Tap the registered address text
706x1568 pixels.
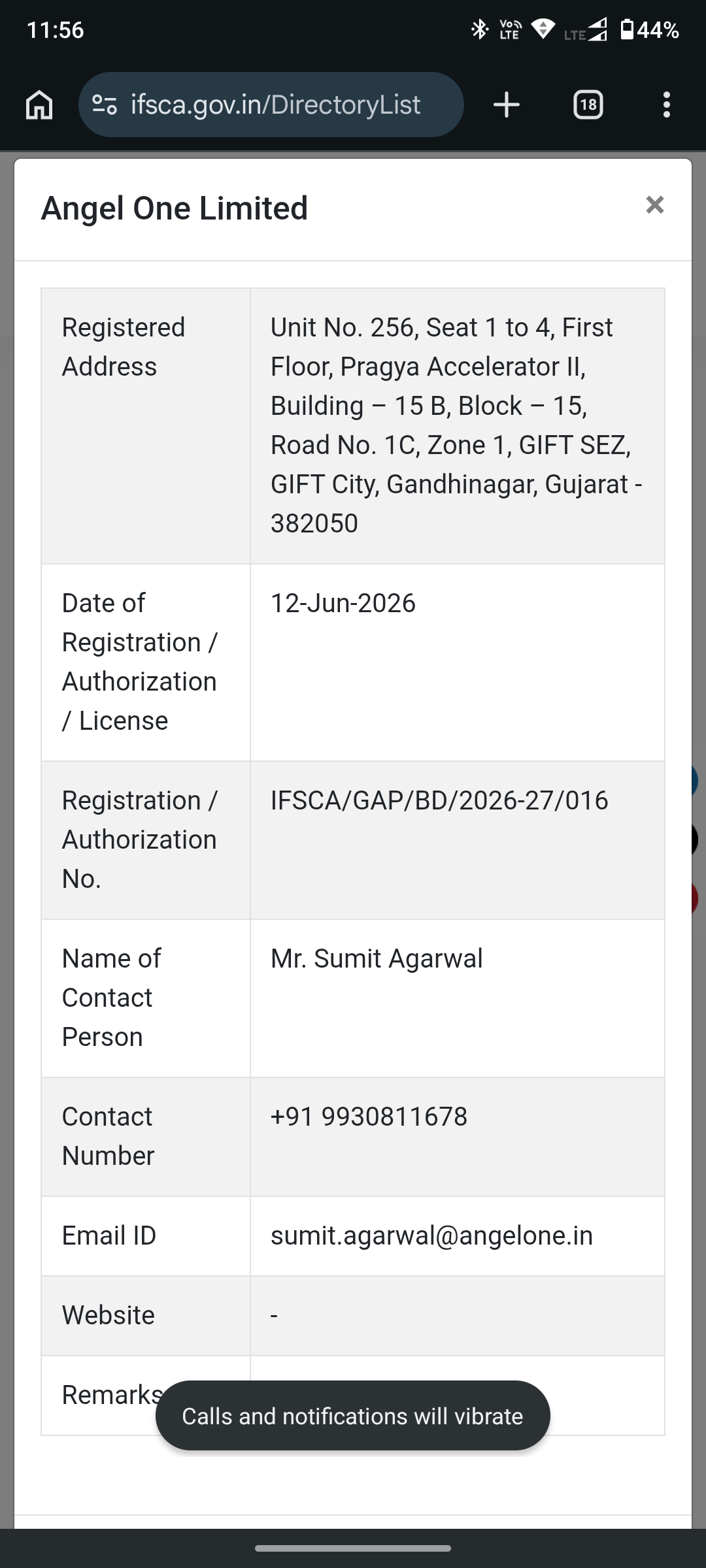pos(456,425)
